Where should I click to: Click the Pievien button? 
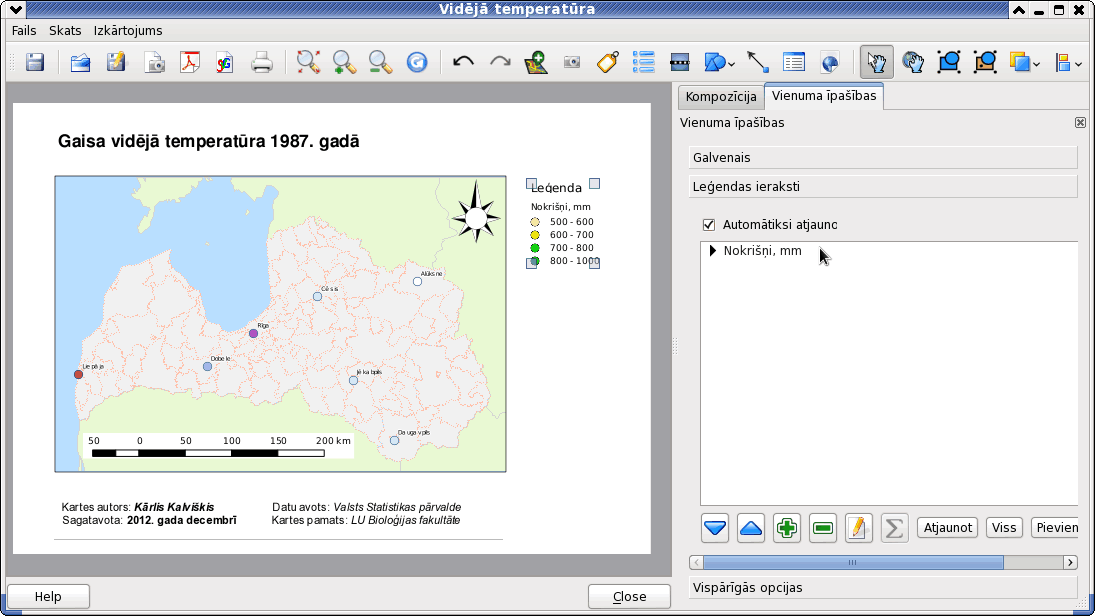pyautogui.click(x=1056, y=528)
